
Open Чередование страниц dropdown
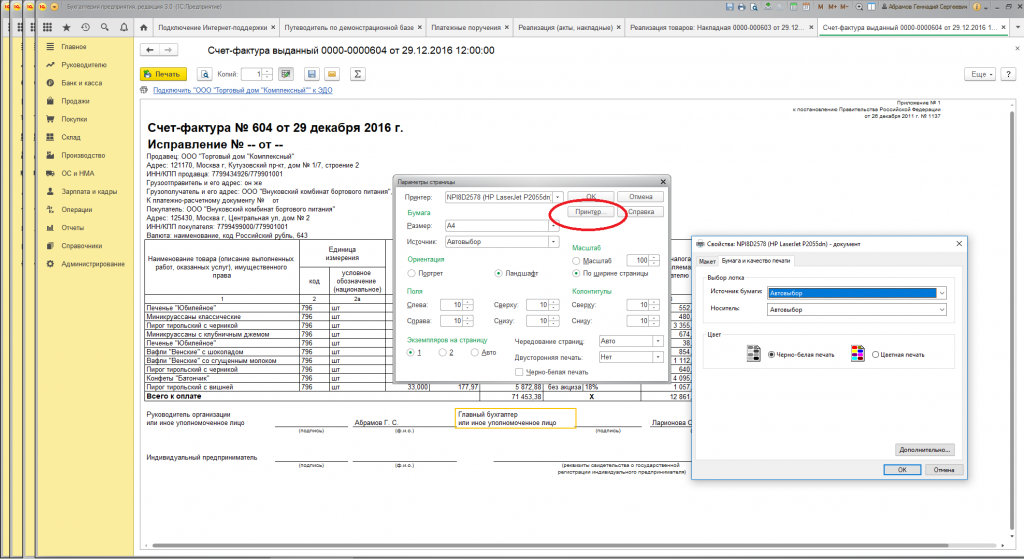coord(658,341)
